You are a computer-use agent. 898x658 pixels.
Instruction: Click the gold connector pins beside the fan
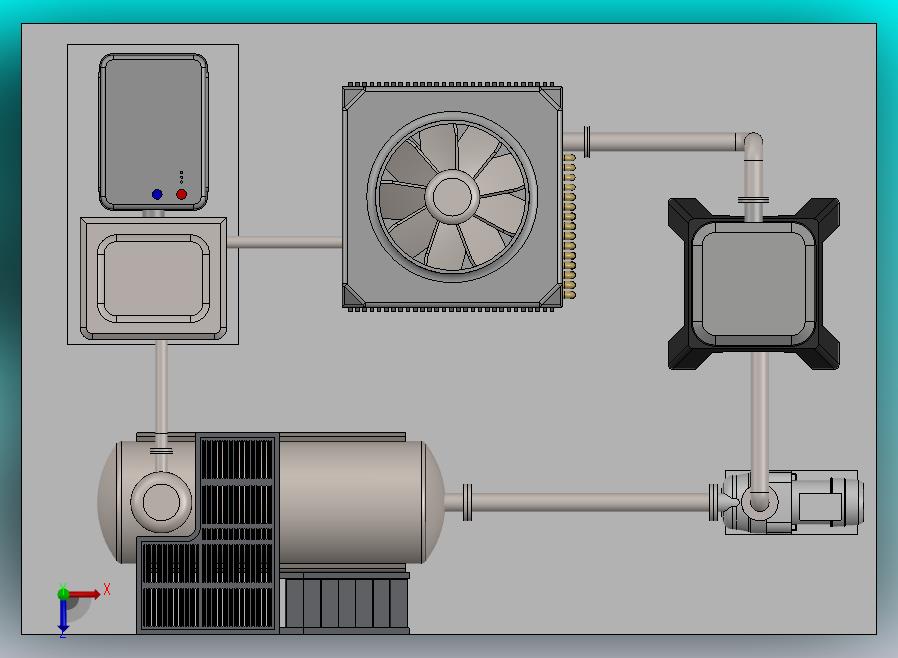point(569,226)
